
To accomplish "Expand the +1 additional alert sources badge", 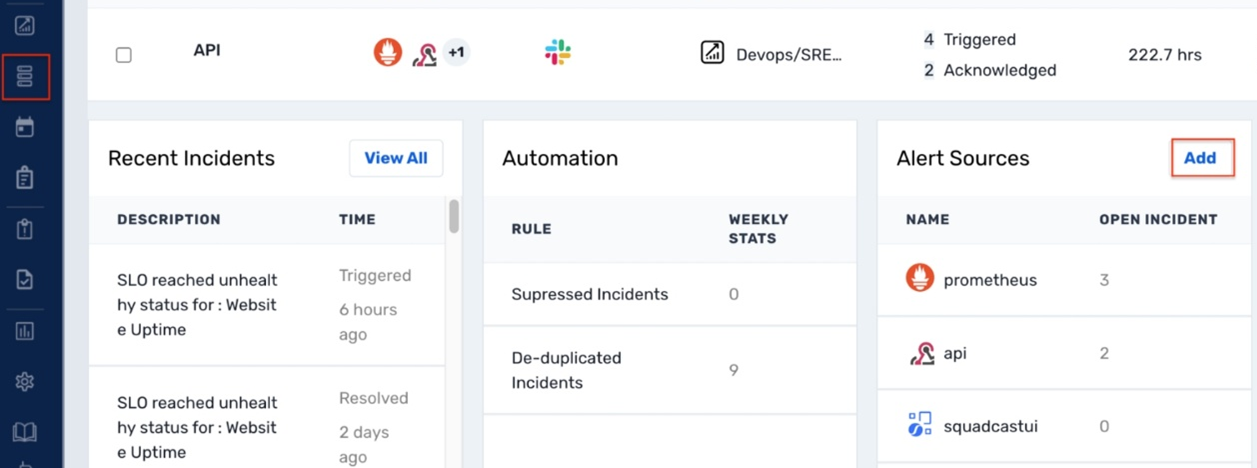I will 456,53.
